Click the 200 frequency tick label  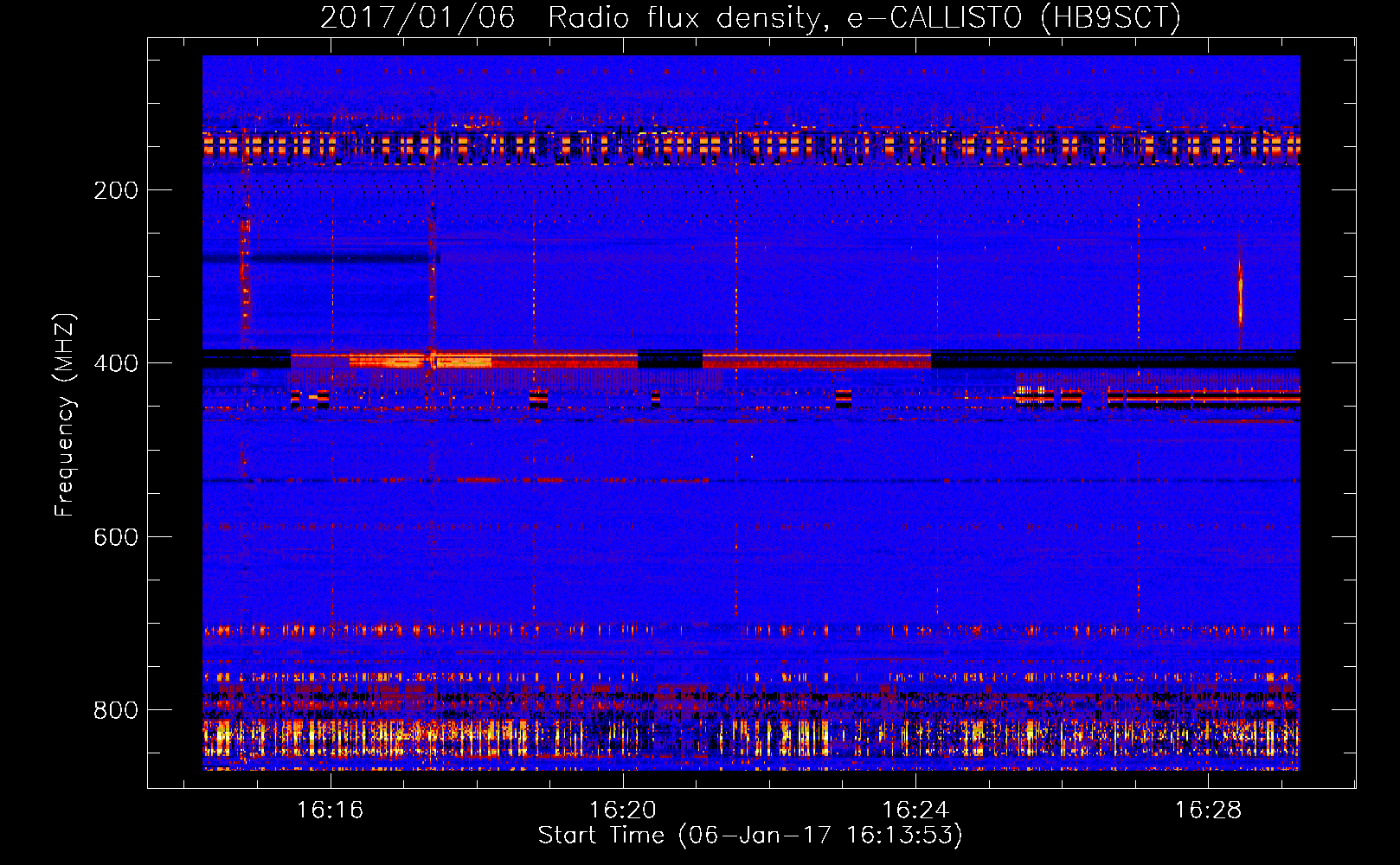pos(116,190)
